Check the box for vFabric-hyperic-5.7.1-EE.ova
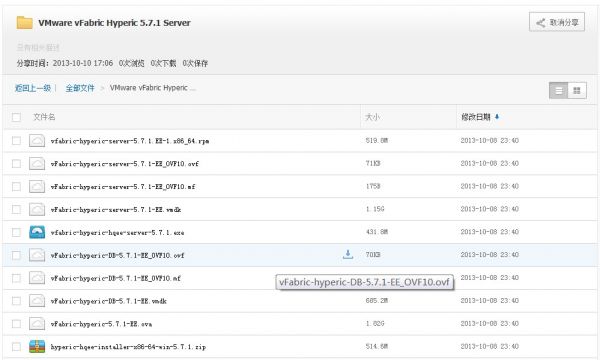 (16, 324)
